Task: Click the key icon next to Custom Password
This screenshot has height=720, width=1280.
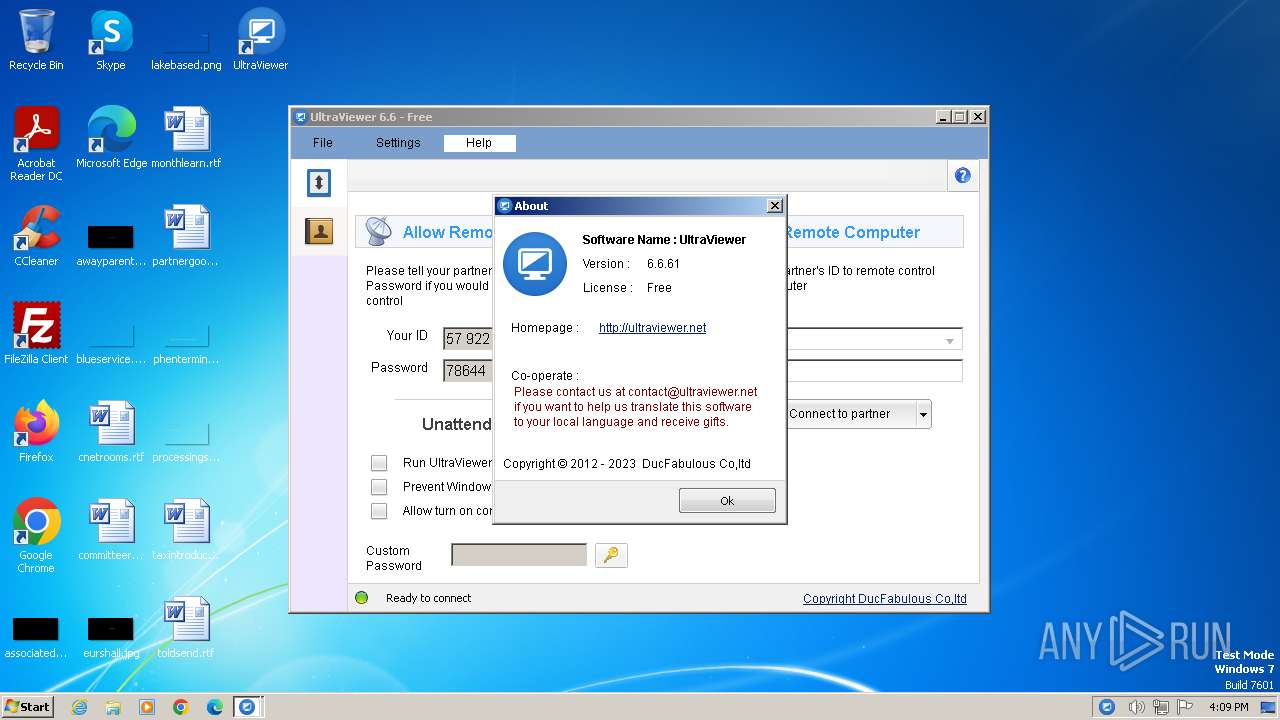Action: point(611,555)
